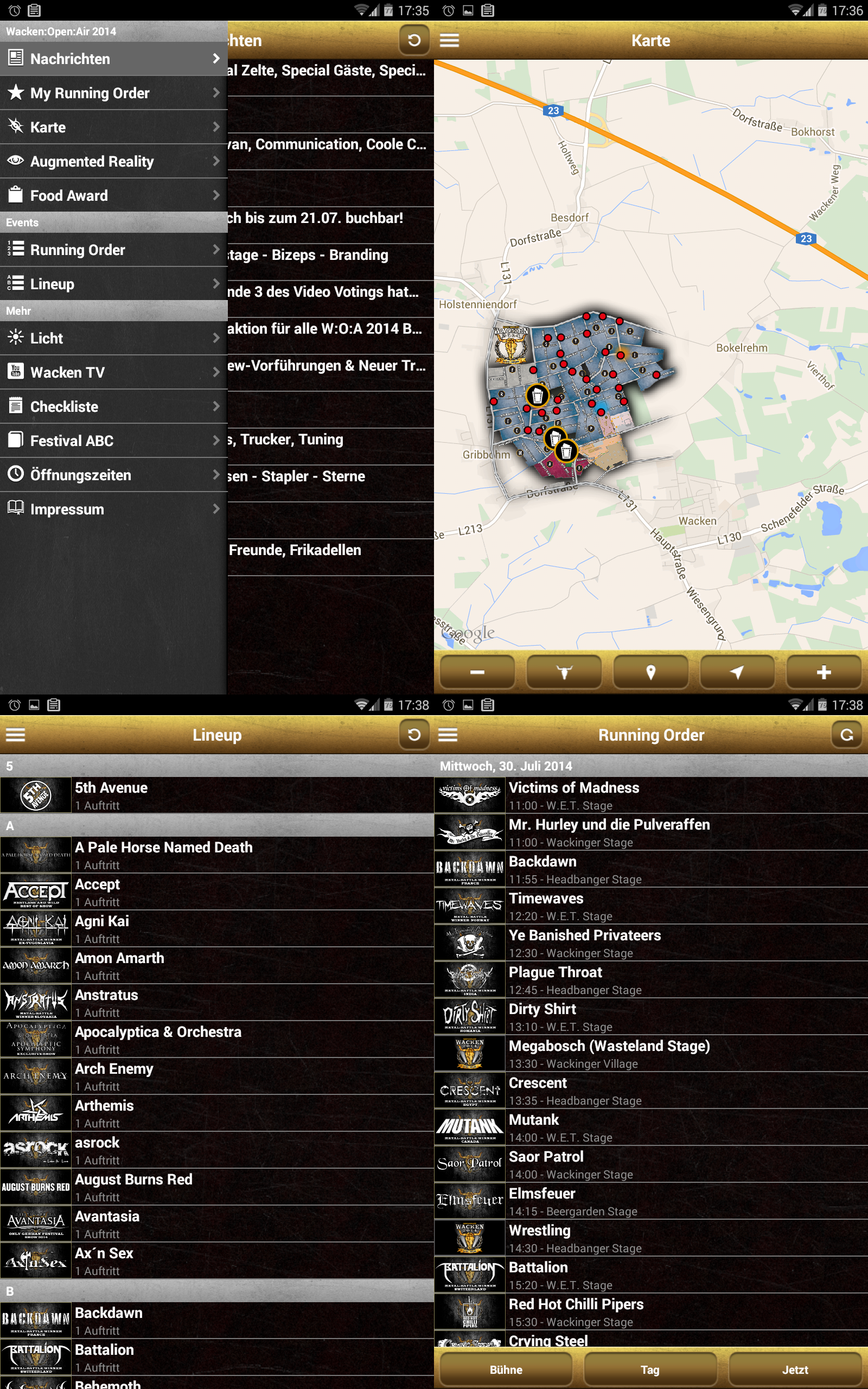Tap the YouTube icon for Wacken TV
868x1389 pixels.
point(16,371)
